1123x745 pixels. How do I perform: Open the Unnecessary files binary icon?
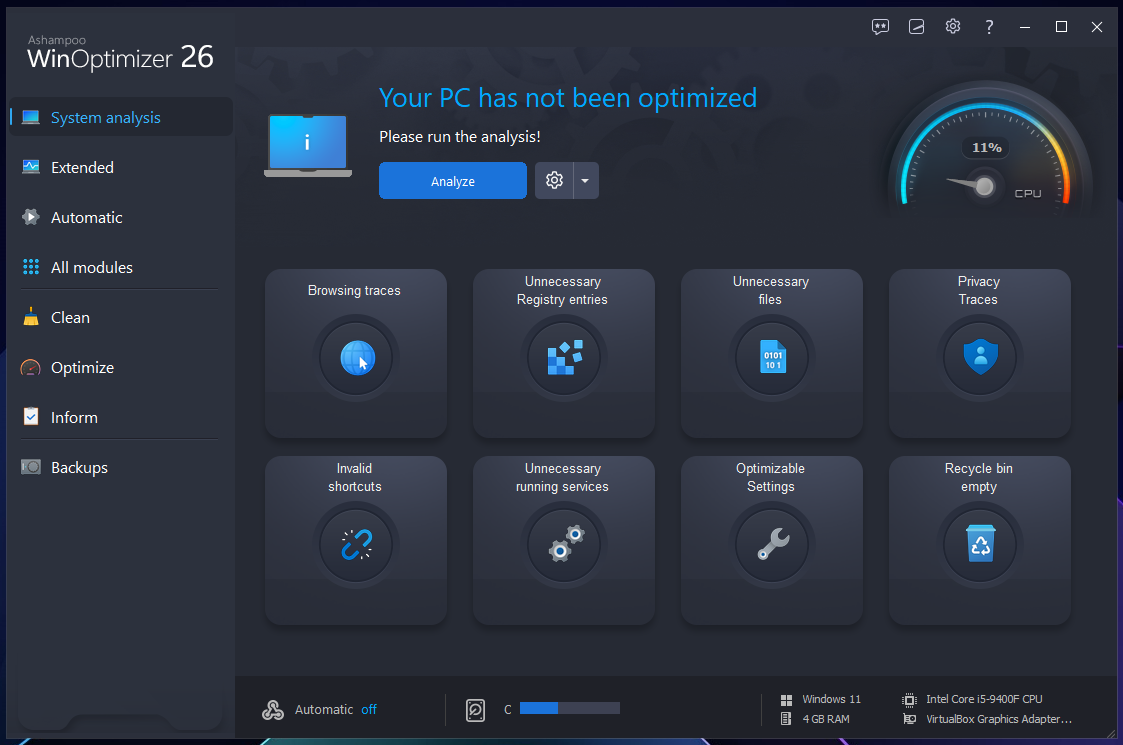coord(772,357)
